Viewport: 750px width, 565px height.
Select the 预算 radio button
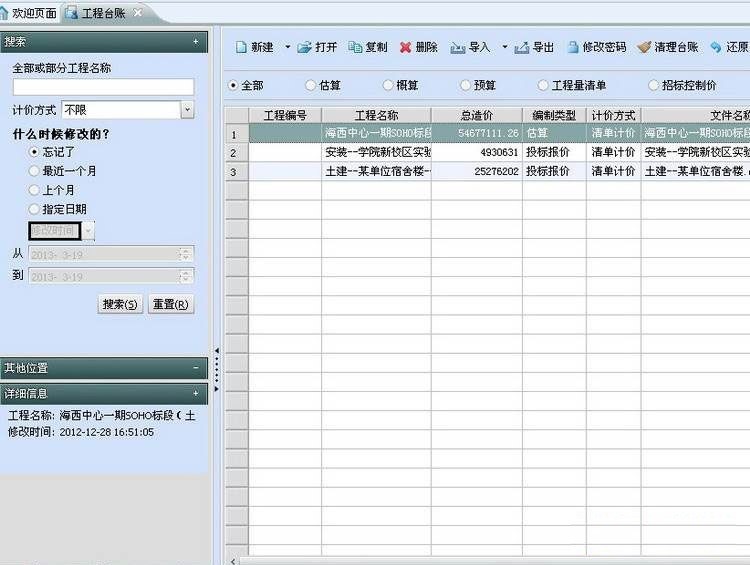pyautogui.click(x=465, y=86)
